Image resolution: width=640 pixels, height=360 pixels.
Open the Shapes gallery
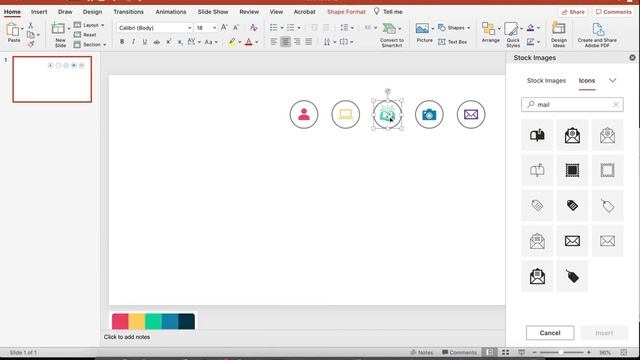(454, 28)
